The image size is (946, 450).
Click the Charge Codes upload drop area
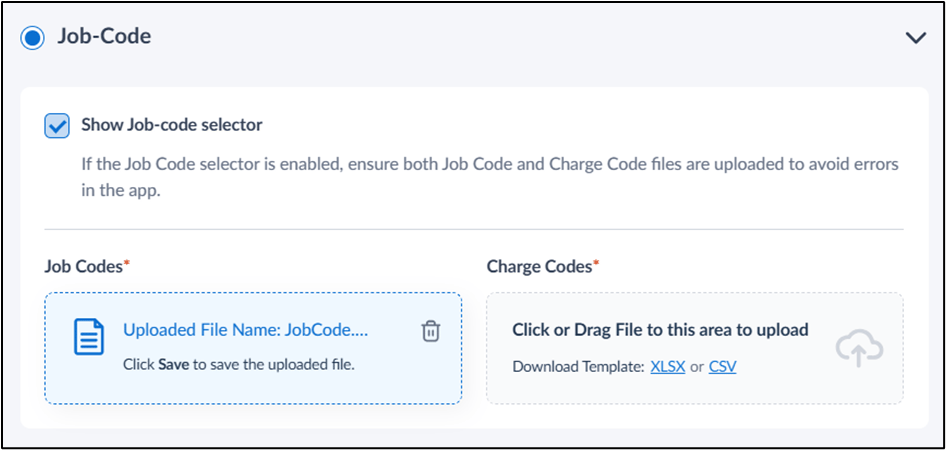[x=695, y=348]
